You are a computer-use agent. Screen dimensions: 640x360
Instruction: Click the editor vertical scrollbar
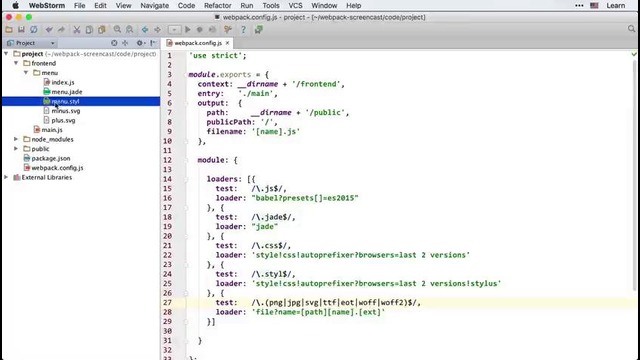click(635, 176)
